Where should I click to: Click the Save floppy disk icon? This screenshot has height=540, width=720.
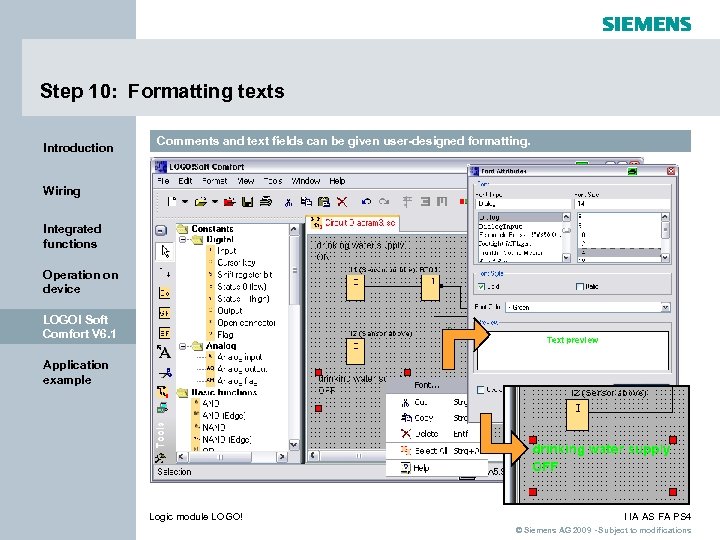click(x=248, y=202)
